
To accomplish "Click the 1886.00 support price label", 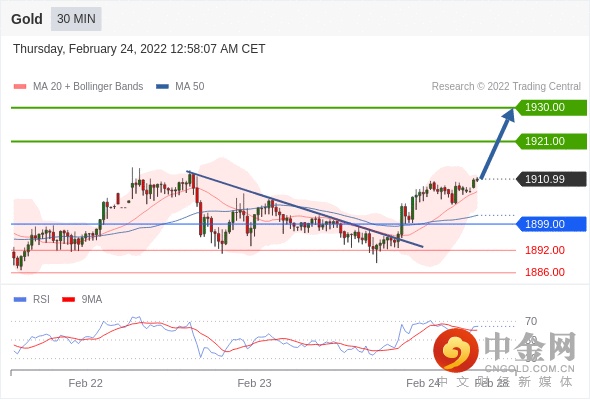I will tap(545, 272).
